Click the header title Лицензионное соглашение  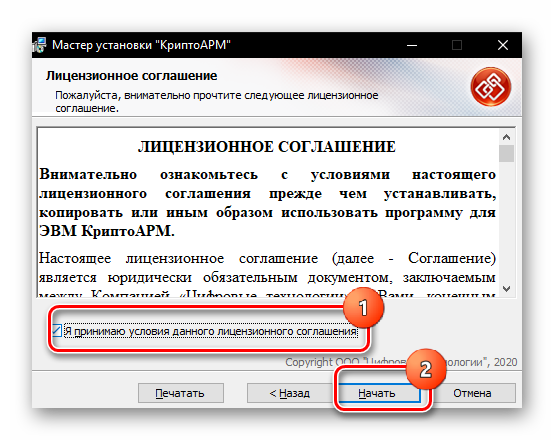pyautogui.click(x=131, y=76)
